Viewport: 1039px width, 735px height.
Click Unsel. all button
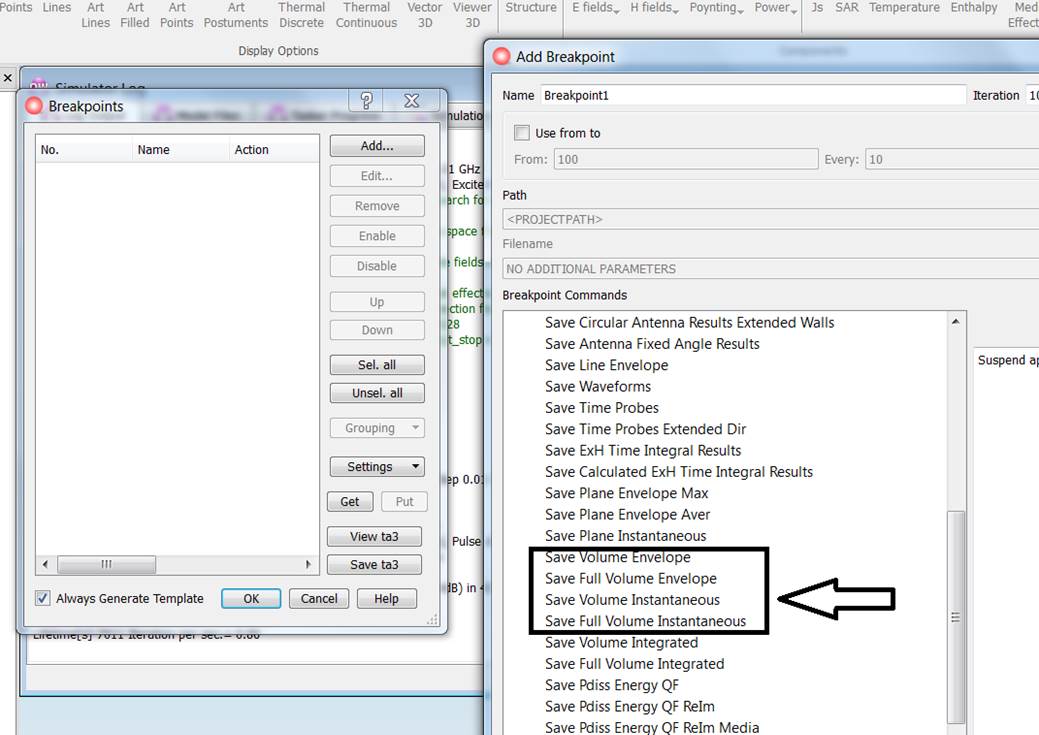pos(377,393)
